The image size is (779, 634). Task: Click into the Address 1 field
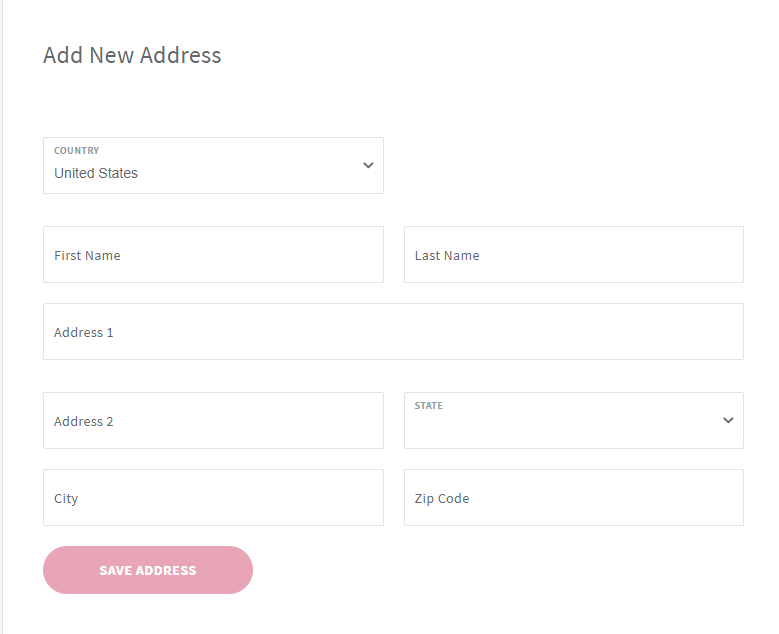(x=393, y=331)
